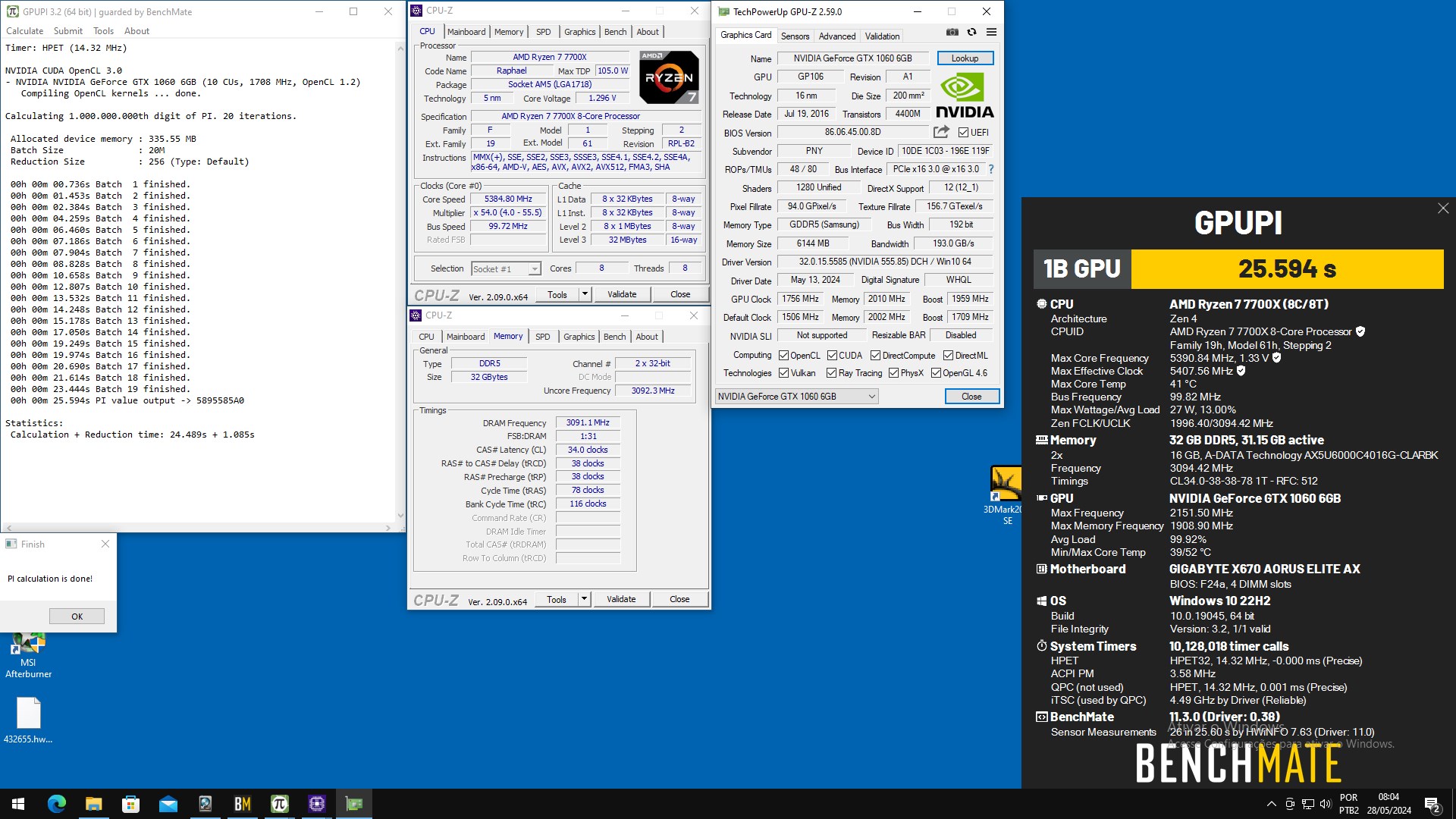Open the GPU selection dropdown in GPU-Z
The width and height of the screenshot is (1456, 819).
click(x=796, y=397)
